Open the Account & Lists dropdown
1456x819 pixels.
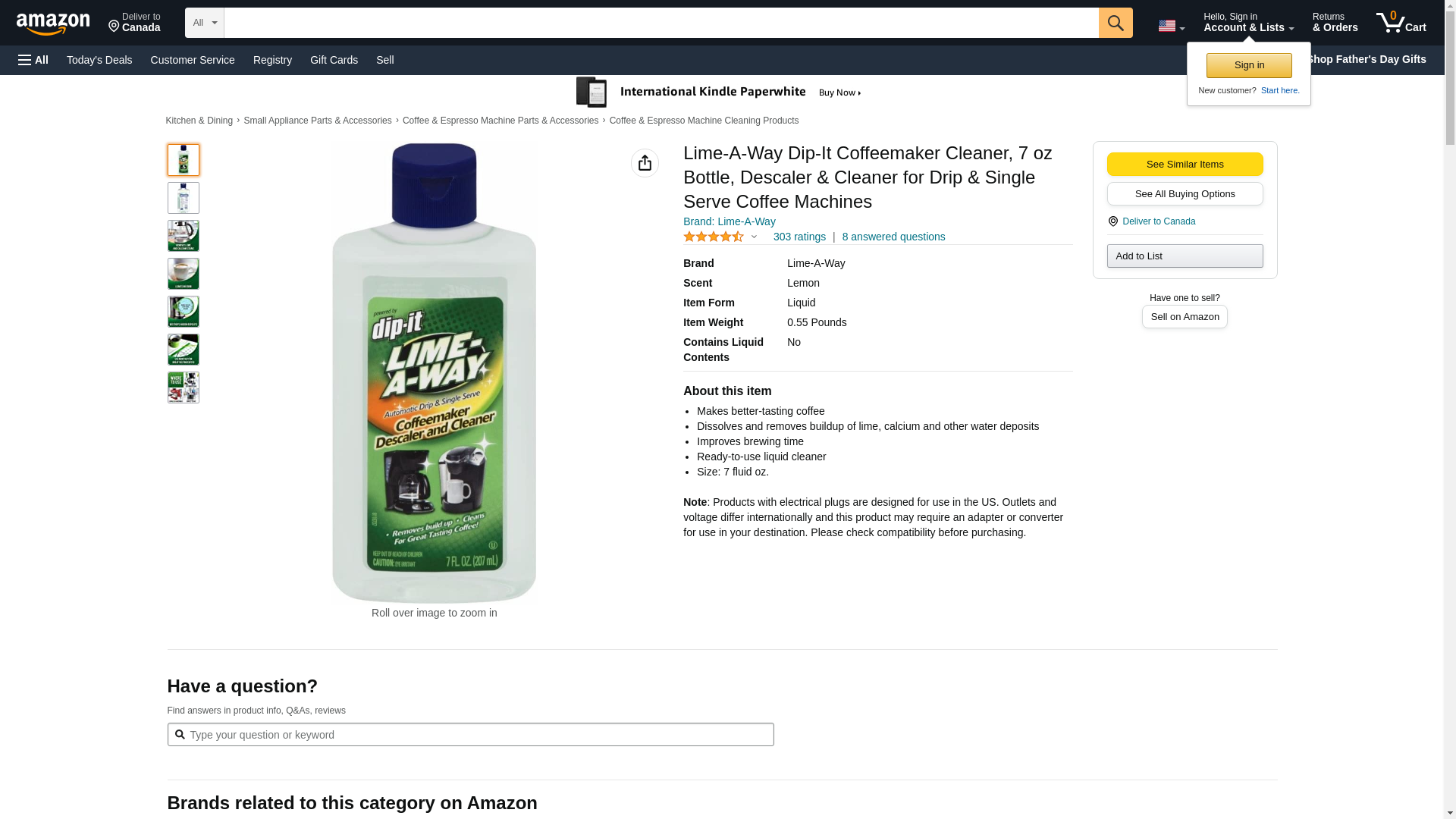(x=1248, y=23)
